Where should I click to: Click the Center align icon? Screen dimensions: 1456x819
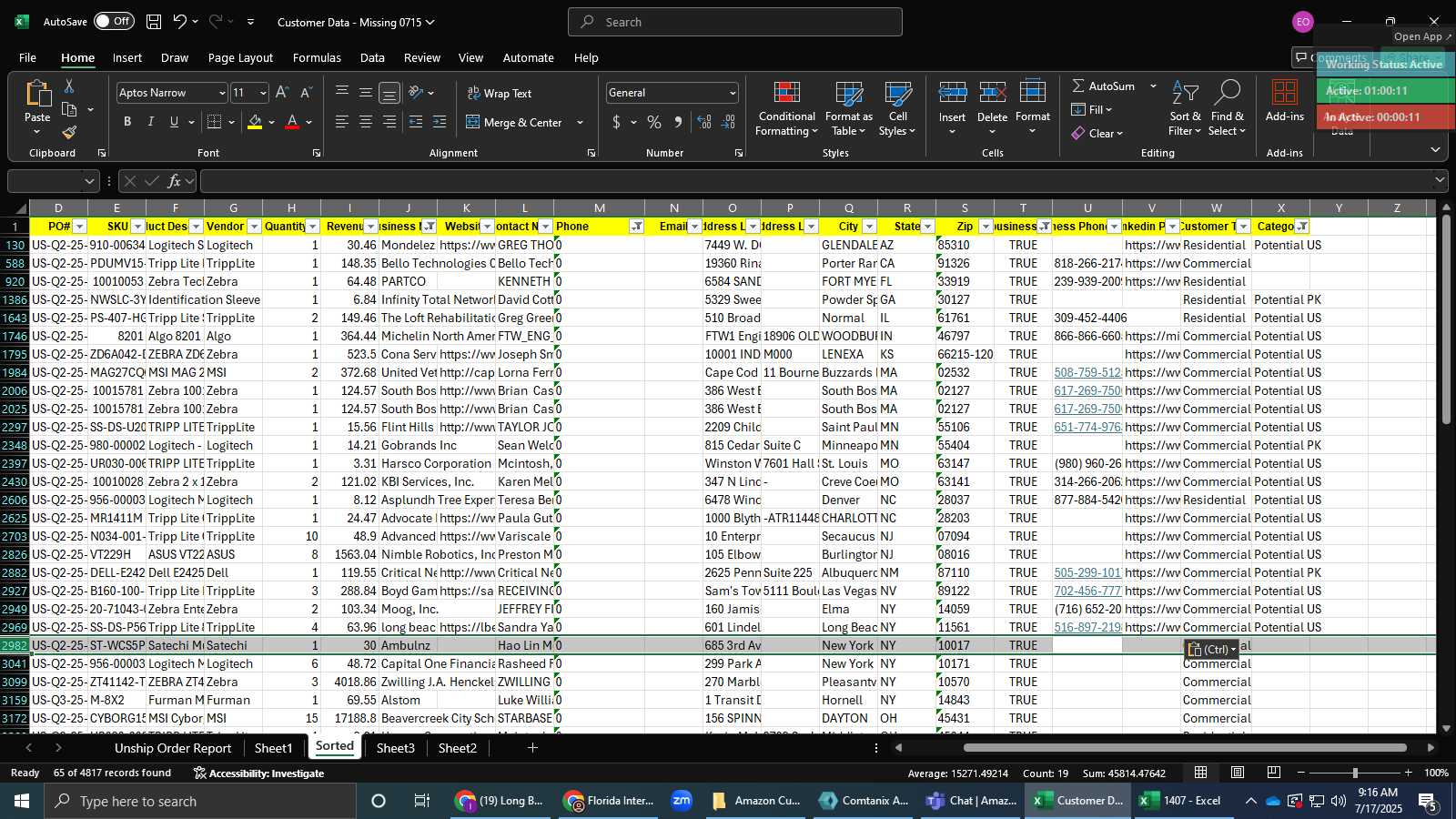[366, 122]
